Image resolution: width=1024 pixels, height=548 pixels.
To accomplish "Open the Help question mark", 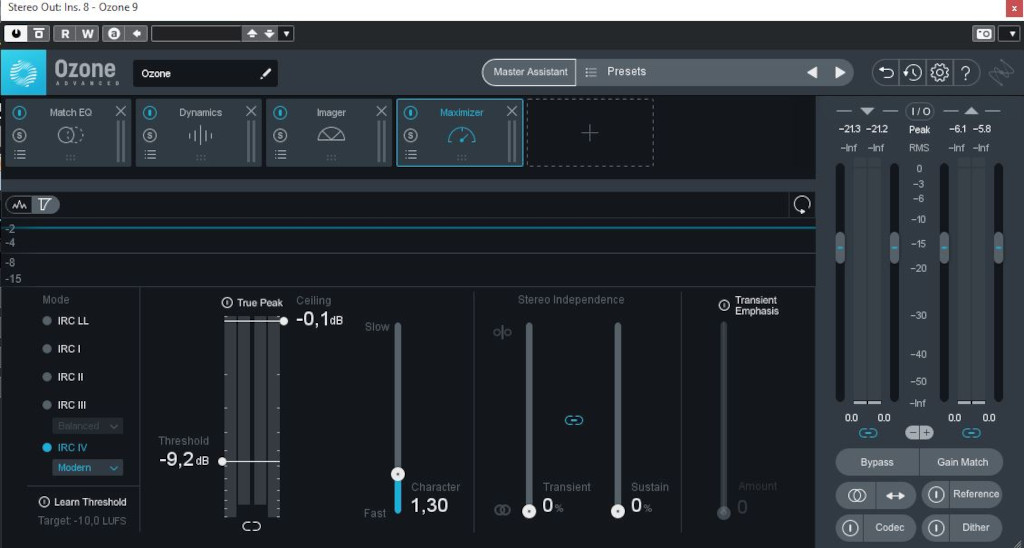I will coord(965,73).
